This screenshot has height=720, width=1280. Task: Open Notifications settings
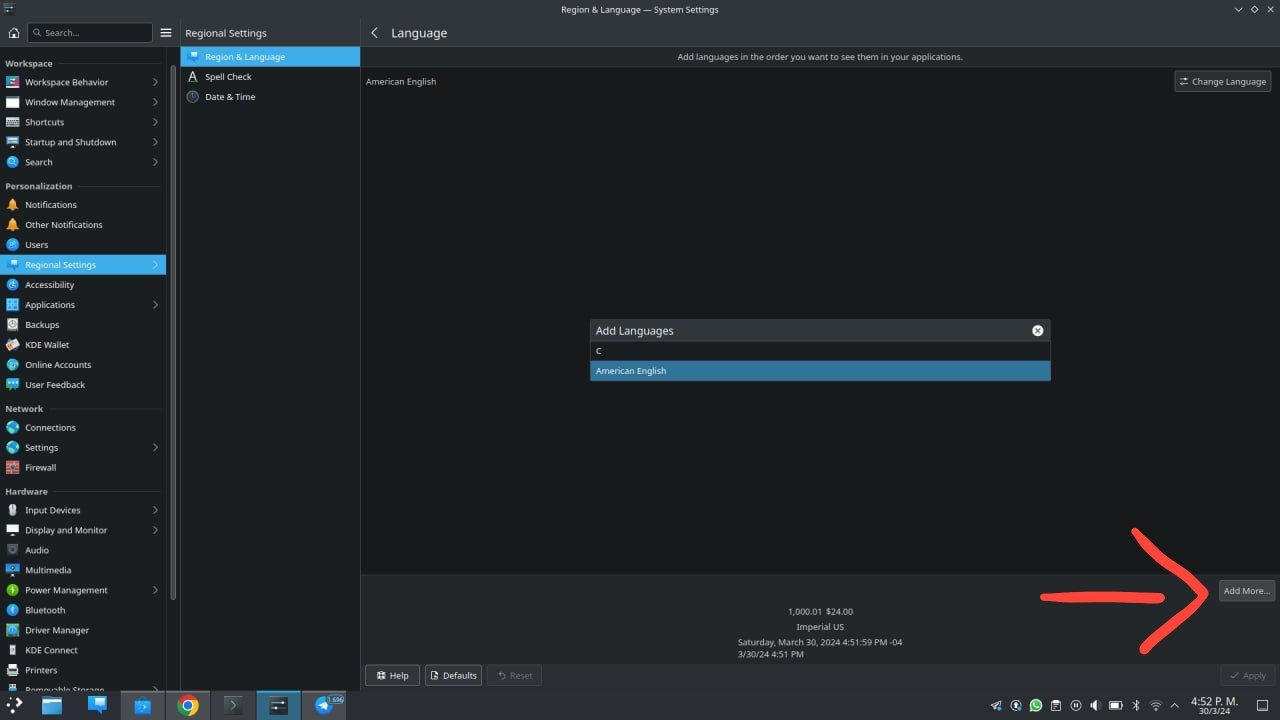coord(83,205)
